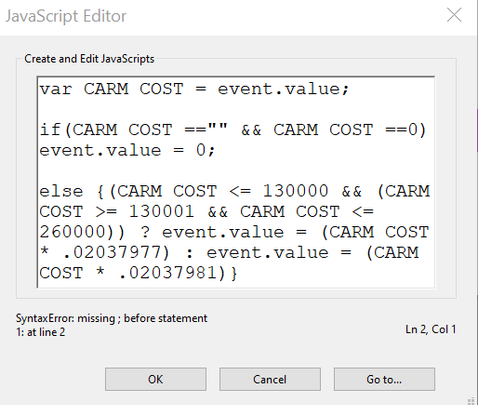Click the line starting '* .02037977)'

point(229,253)
